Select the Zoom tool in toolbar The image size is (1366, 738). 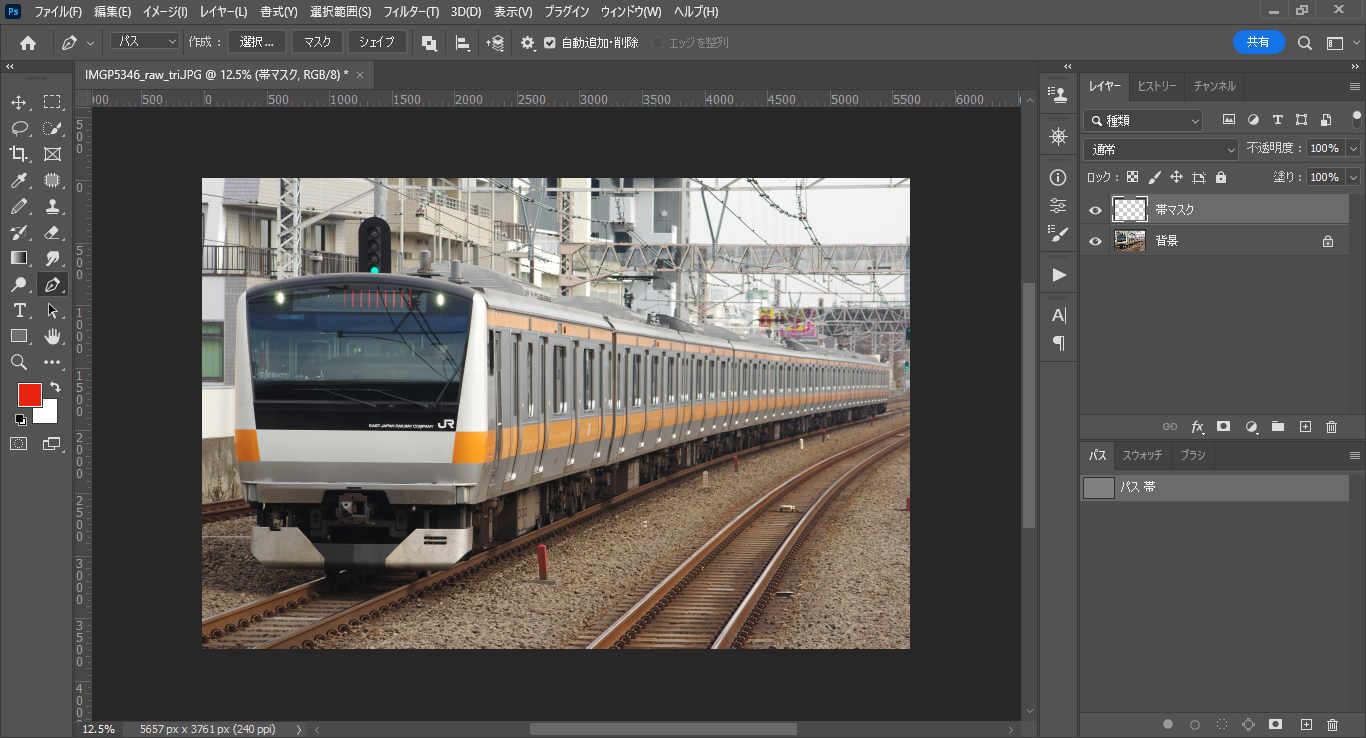(x=19, y=362)
